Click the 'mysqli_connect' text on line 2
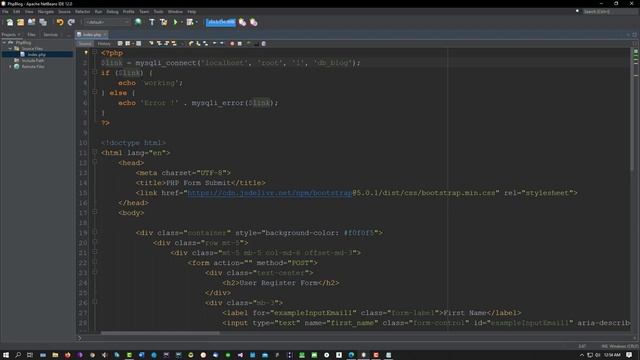Image resolution: width=640 pixels, height=360 pixels. click(x=166, y=63)
